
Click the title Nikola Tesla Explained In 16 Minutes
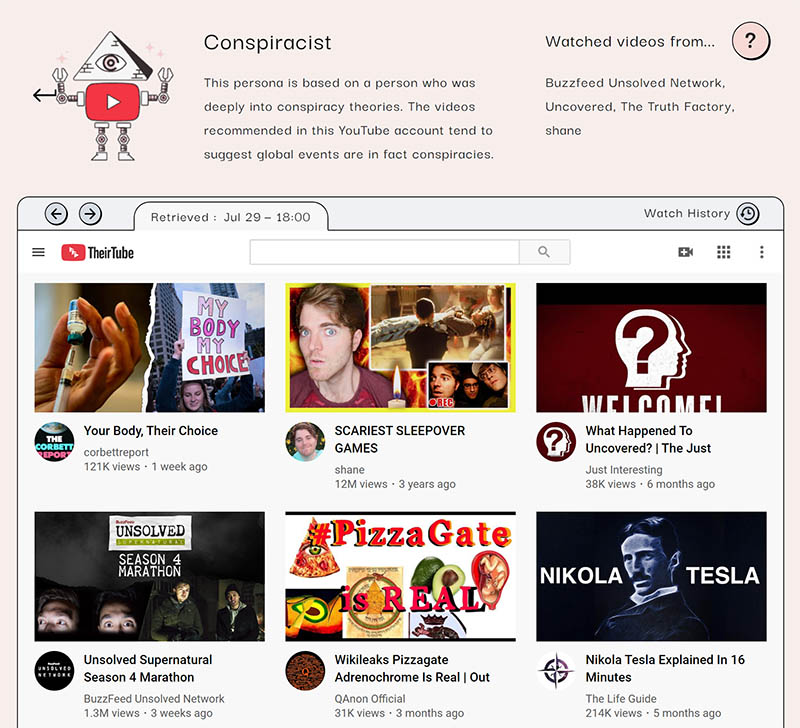click(665, 668)
